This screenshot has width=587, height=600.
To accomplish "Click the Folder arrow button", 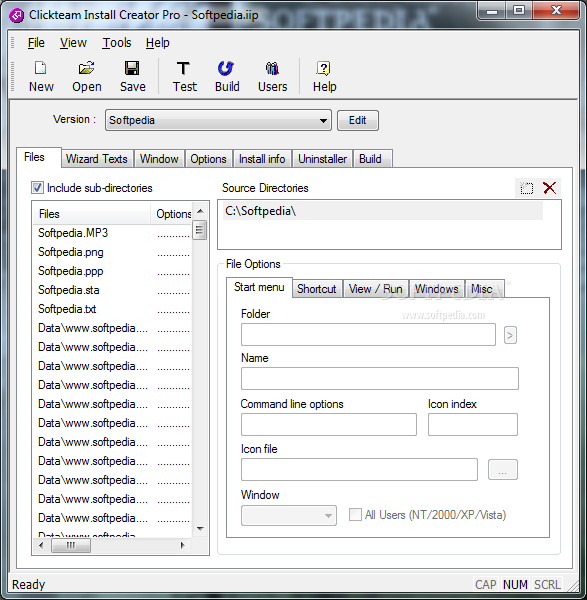I will [510, 335].
